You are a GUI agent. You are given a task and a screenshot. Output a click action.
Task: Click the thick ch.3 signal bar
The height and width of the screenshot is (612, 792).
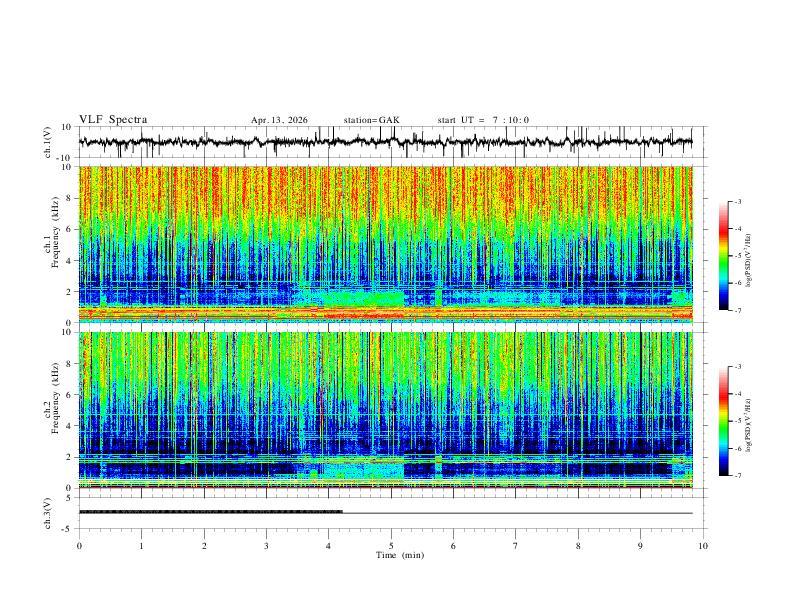pyautogui.click(x=211, y=512)
